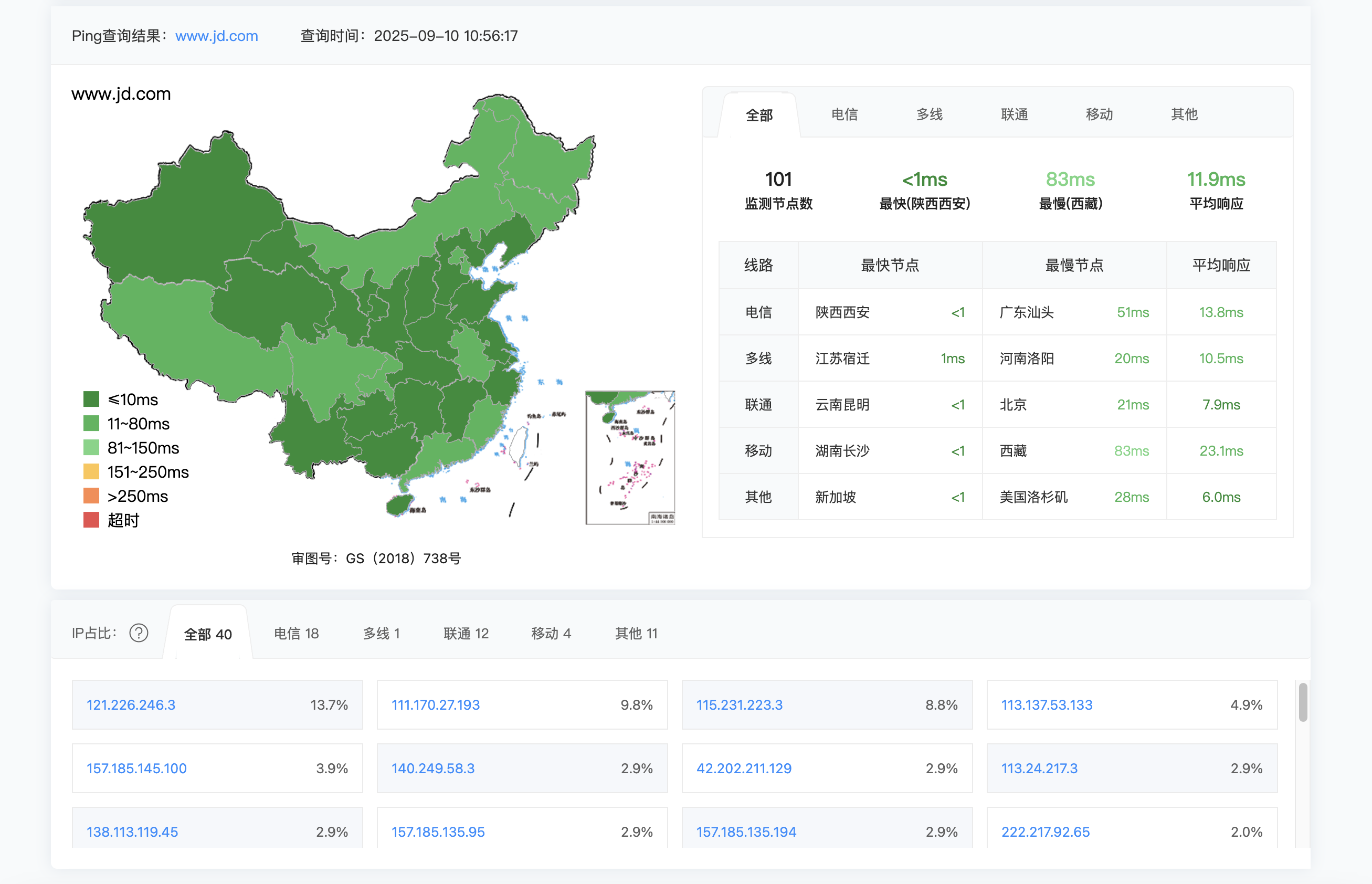Open the www.jd.com link in header
Screen dimensions: 1372x884
tap(216, 36)
